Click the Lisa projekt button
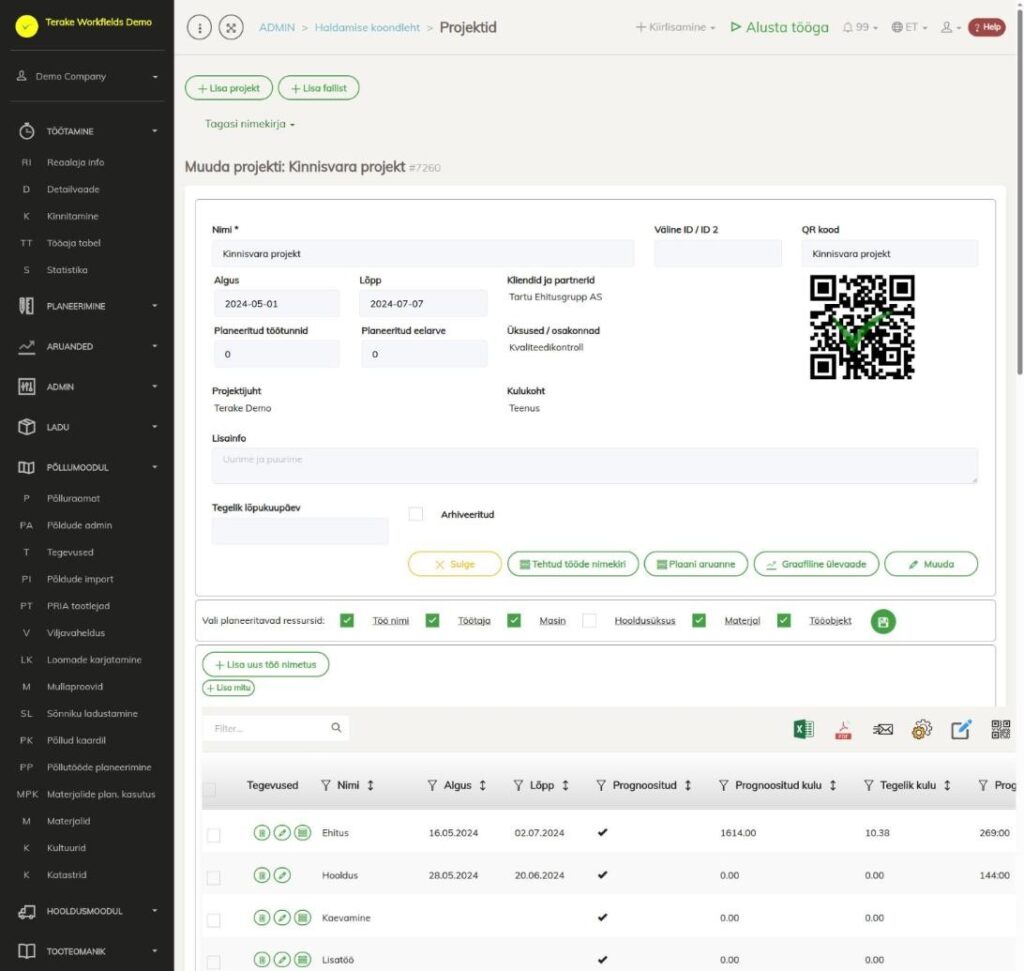Viewport: 1024px width, 971px height. (229, 88)
